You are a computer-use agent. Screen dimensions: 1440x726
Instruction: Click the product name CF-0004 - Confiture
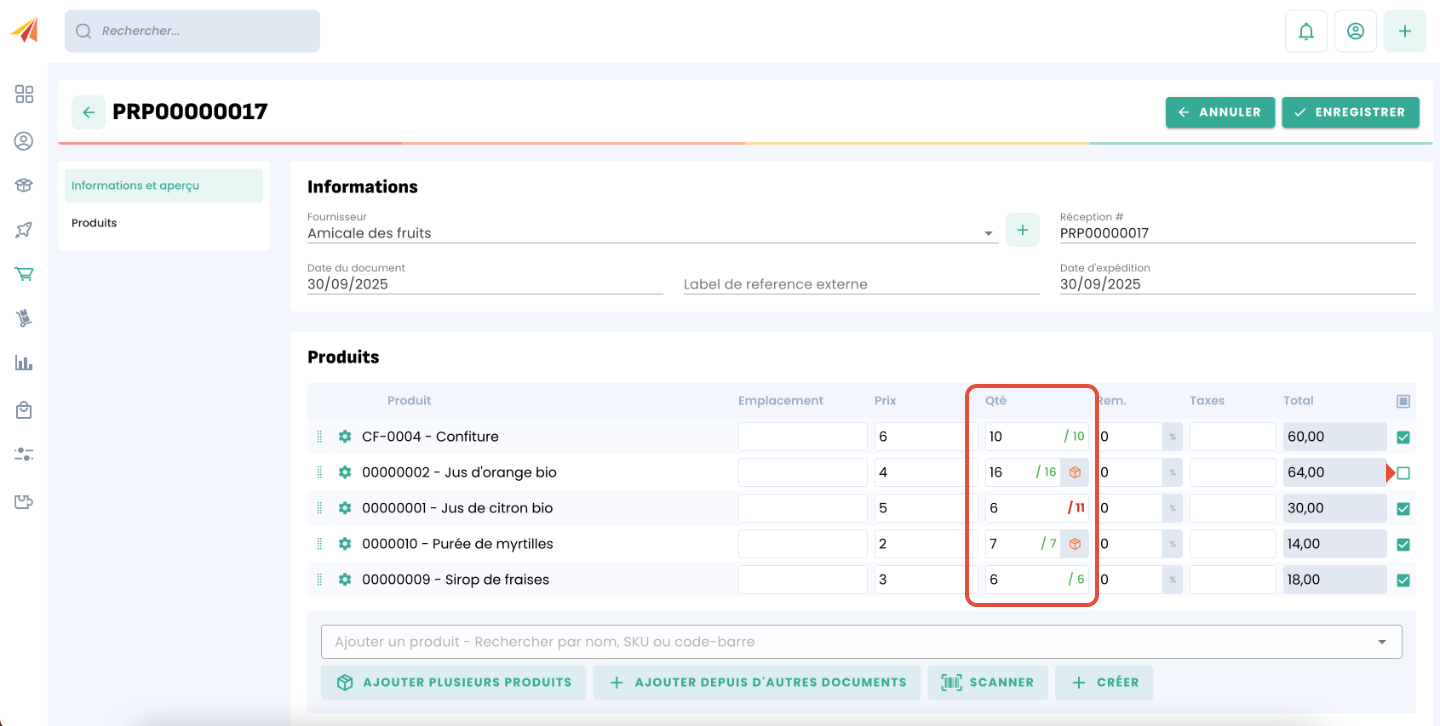[430, 436]
